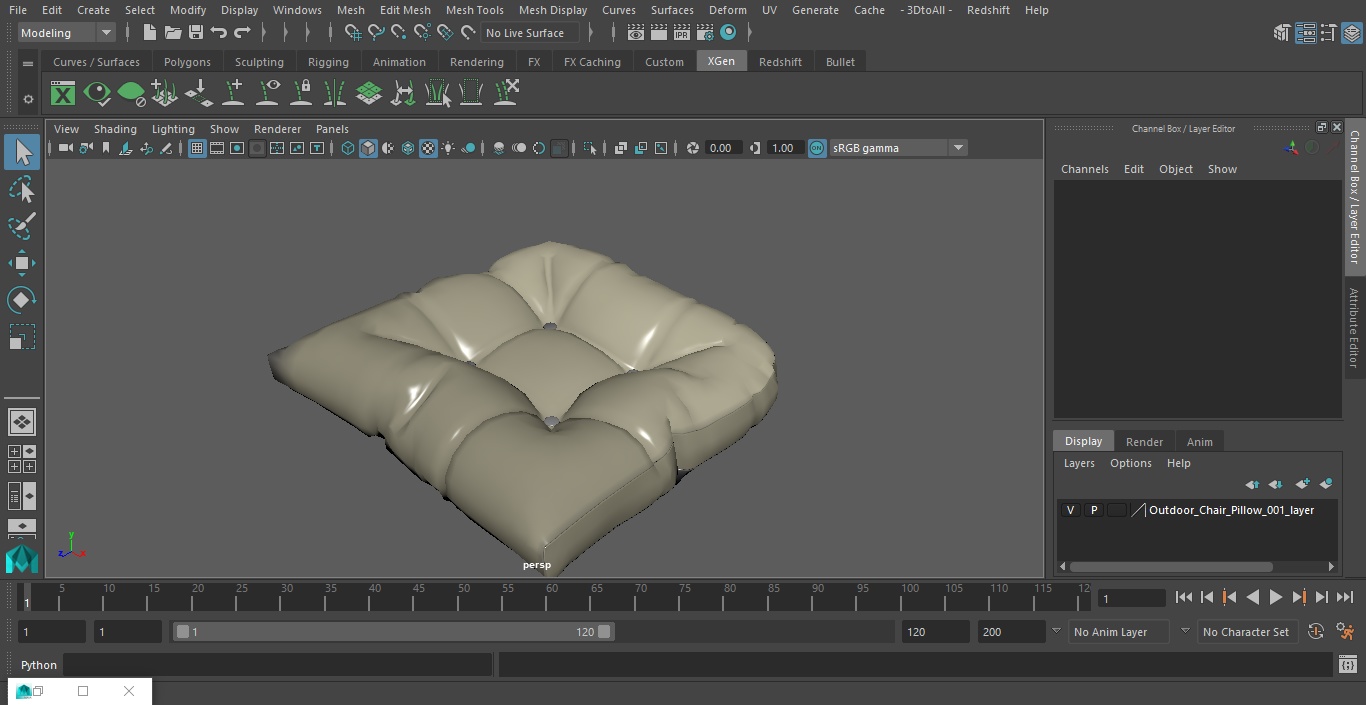Toggle playback P box of the layer
The height and width of the screenshot is (705, 1366).
(x=1093, y=510)
